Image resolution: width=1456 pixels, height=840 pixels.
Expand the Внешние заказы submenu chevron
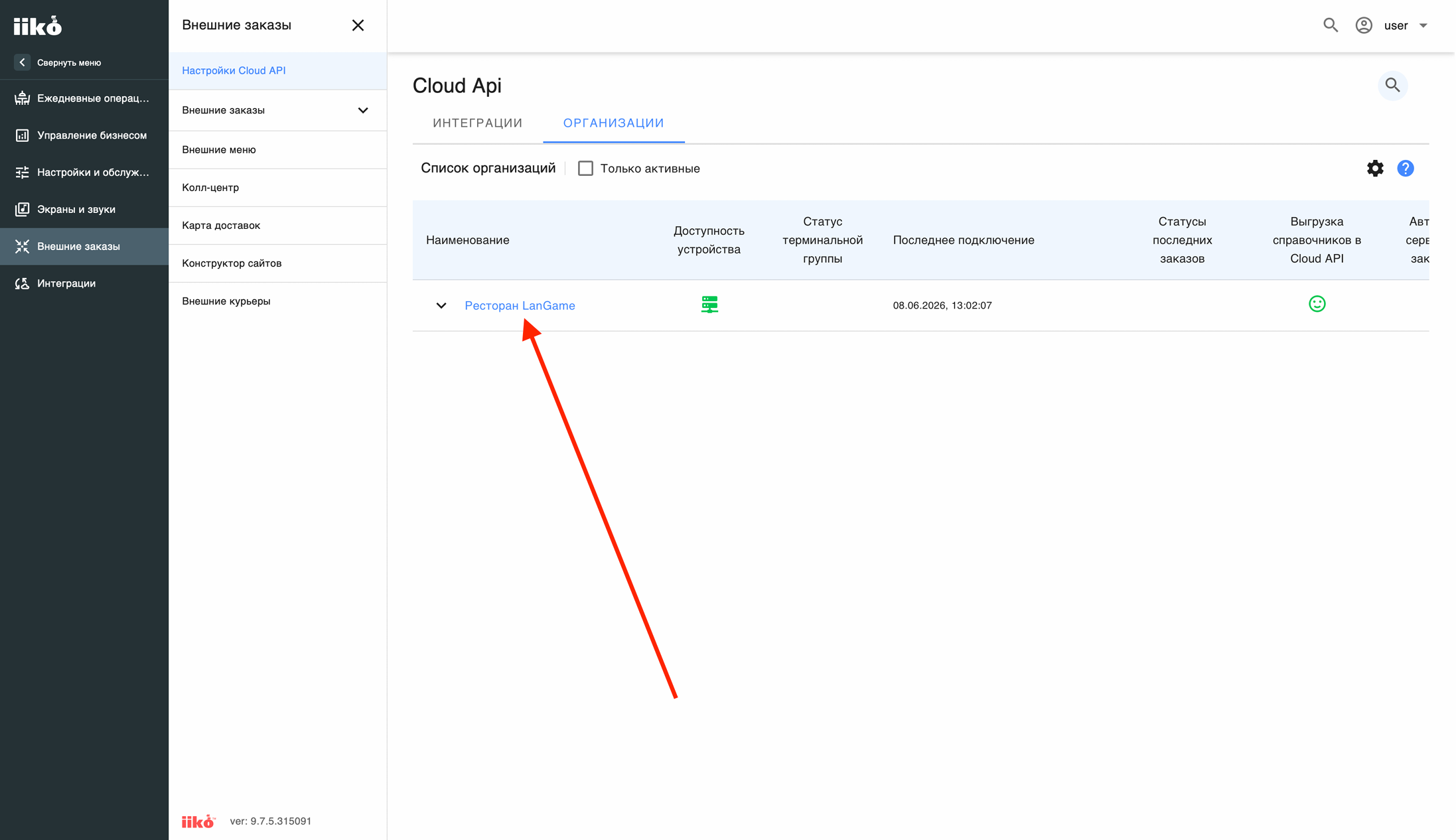pyautogui.click(x=363, y=110)
